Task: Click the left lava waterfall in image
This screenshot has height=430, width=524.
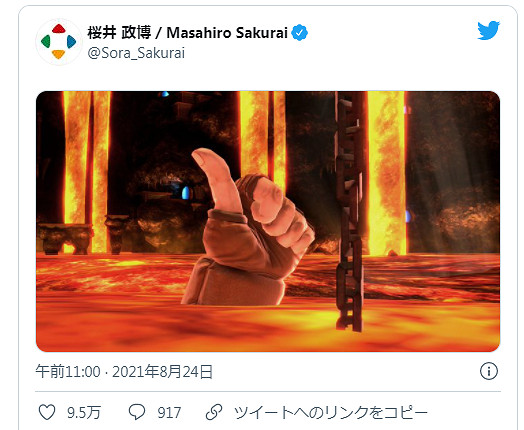Action: point(86,172)
